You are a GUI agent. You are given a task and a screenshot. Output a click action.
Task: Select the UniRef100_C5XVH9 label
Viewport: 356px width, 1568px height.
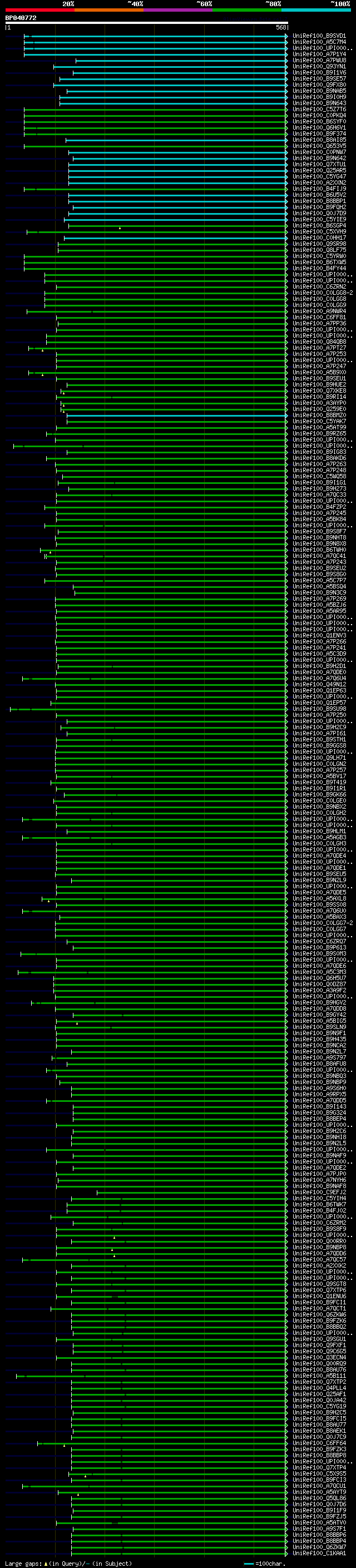pyautogui.click(x=319, y=231)
